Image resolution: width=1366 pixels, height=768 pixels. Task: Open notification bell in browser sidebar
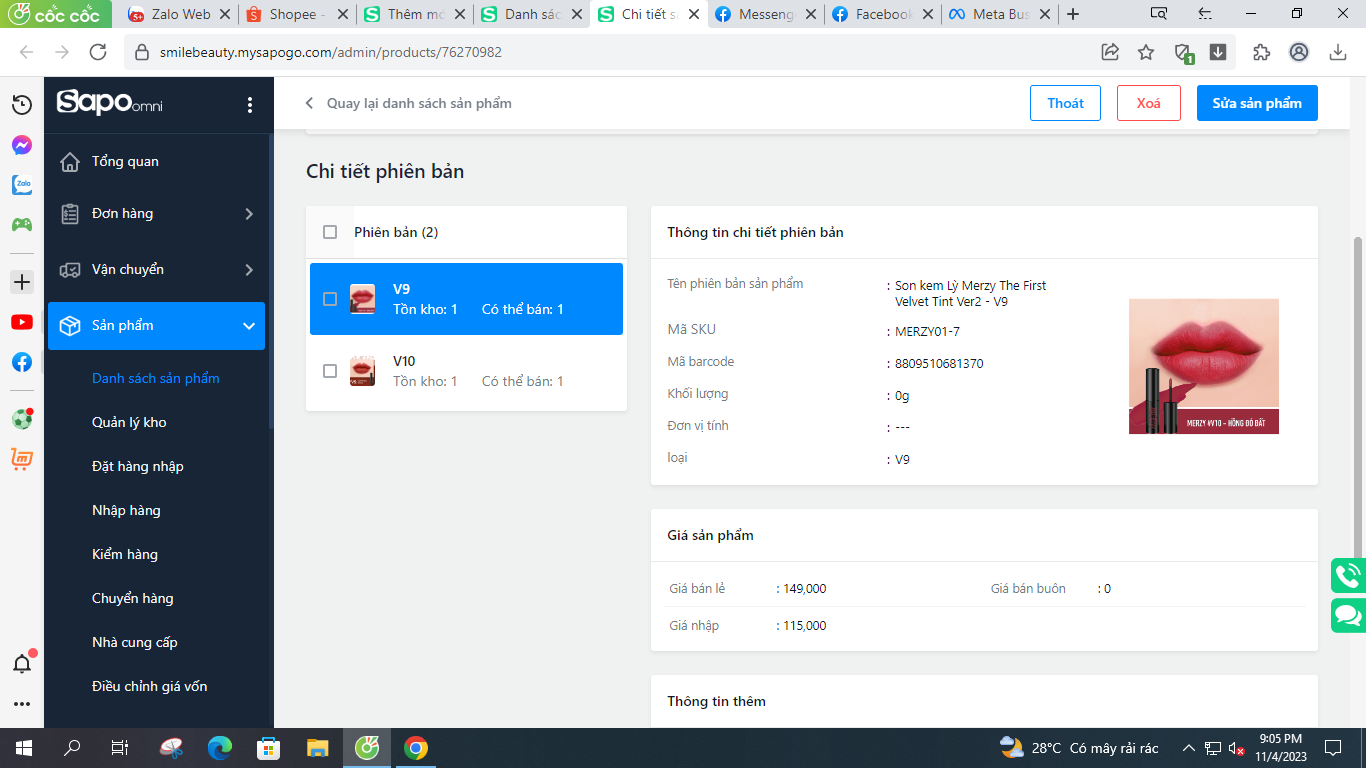point(21,663)
